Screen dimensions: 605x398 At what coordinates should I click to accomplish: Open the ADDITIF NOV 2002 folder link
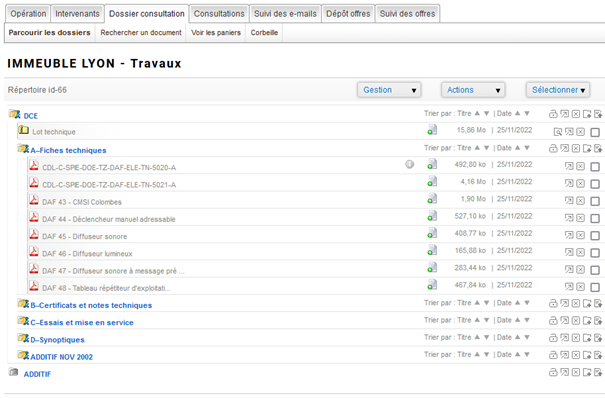coord(62,357)
